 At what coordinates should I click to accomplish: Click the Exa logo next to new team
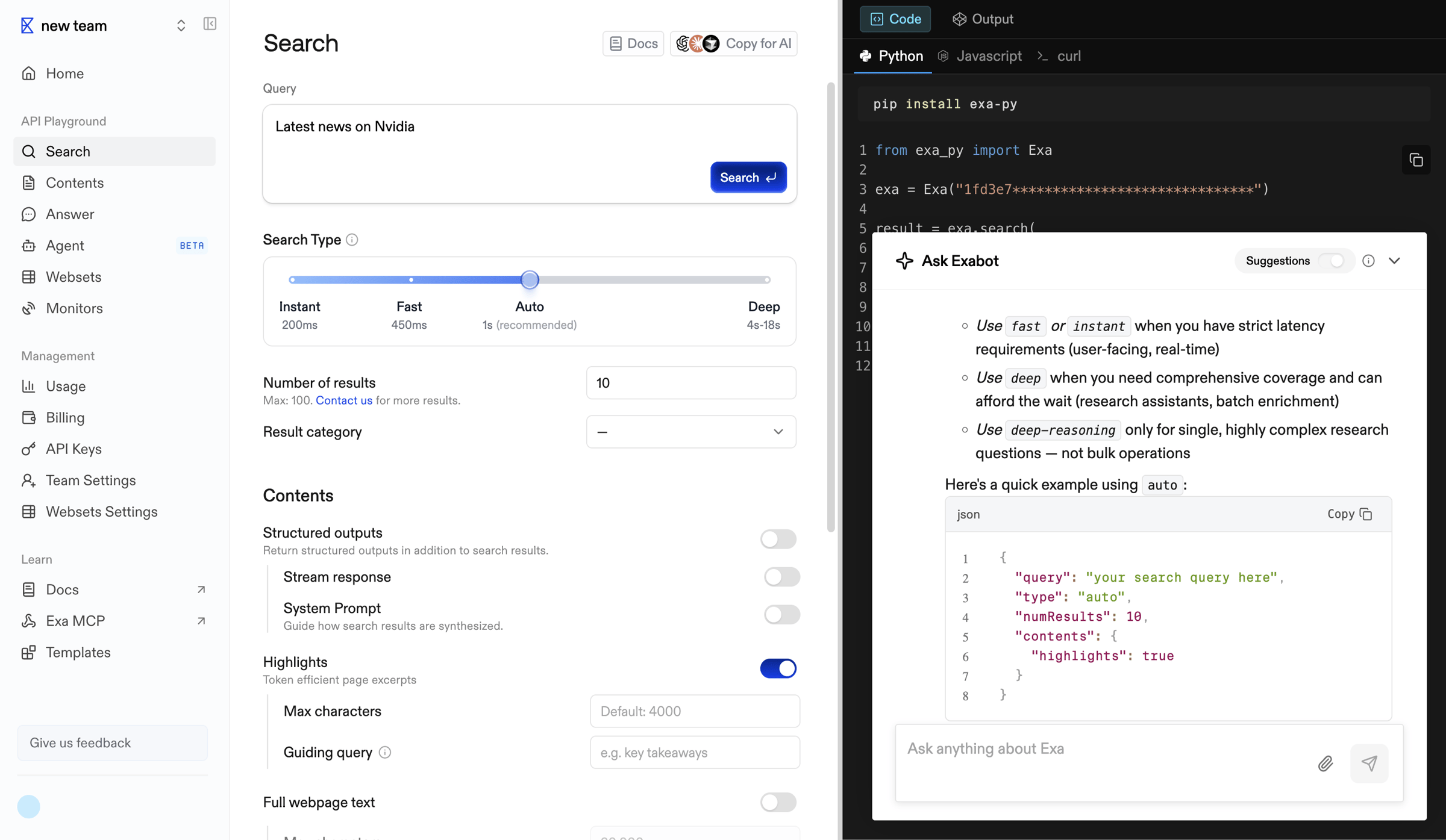[x=27, y=25]
